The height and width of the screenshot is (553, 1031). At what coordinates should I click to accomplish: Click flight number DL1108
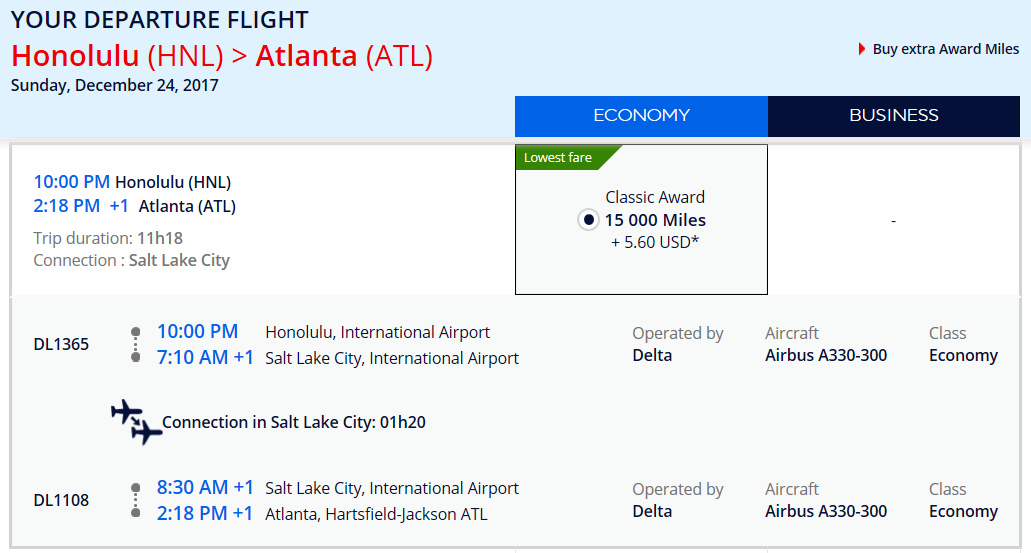click(61, 500)
